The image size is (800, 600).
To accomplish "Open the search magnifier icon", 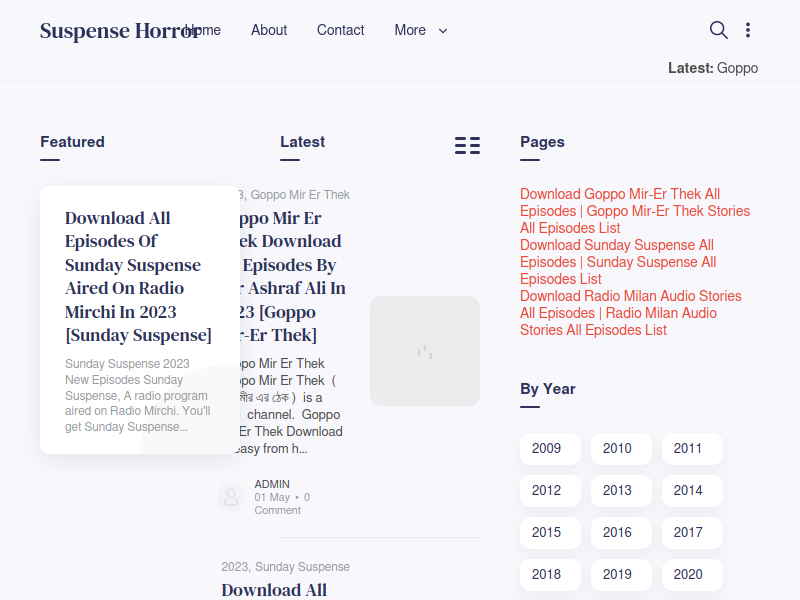I will (718, 30).
